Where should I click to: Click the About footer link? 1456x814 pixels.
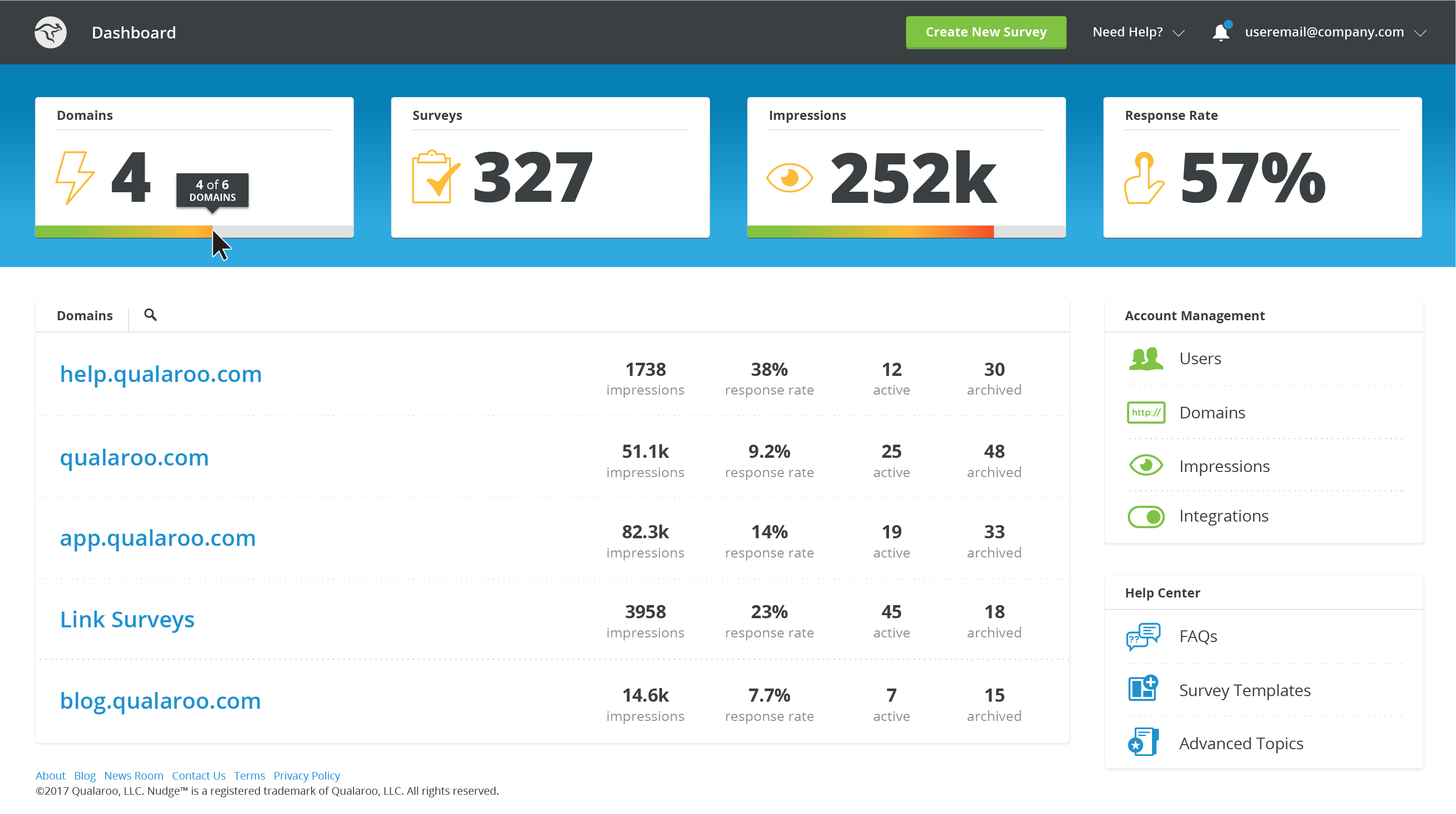(x=50, y=775)
